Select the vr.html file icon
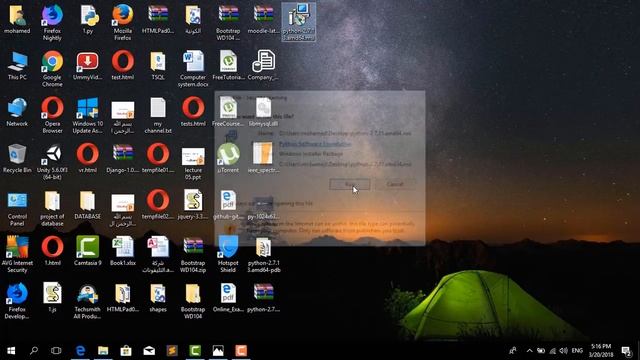Screen dimensions: 640x360 87,158
